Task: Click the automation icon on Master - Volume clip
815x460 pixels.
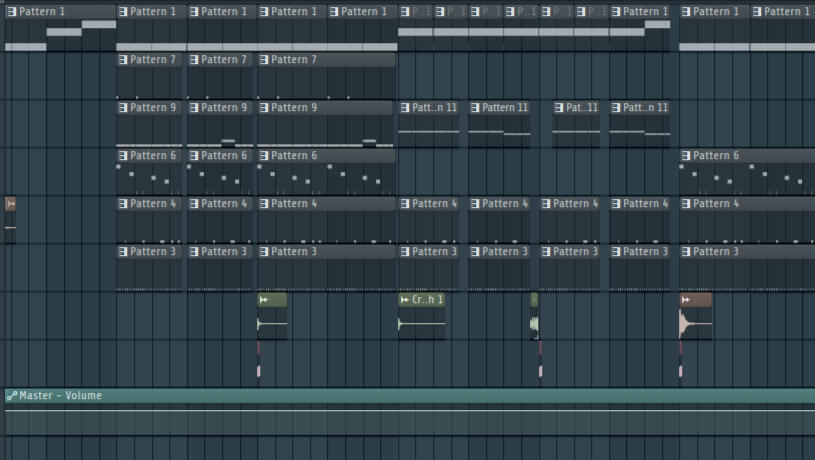Action: [12, 396]
